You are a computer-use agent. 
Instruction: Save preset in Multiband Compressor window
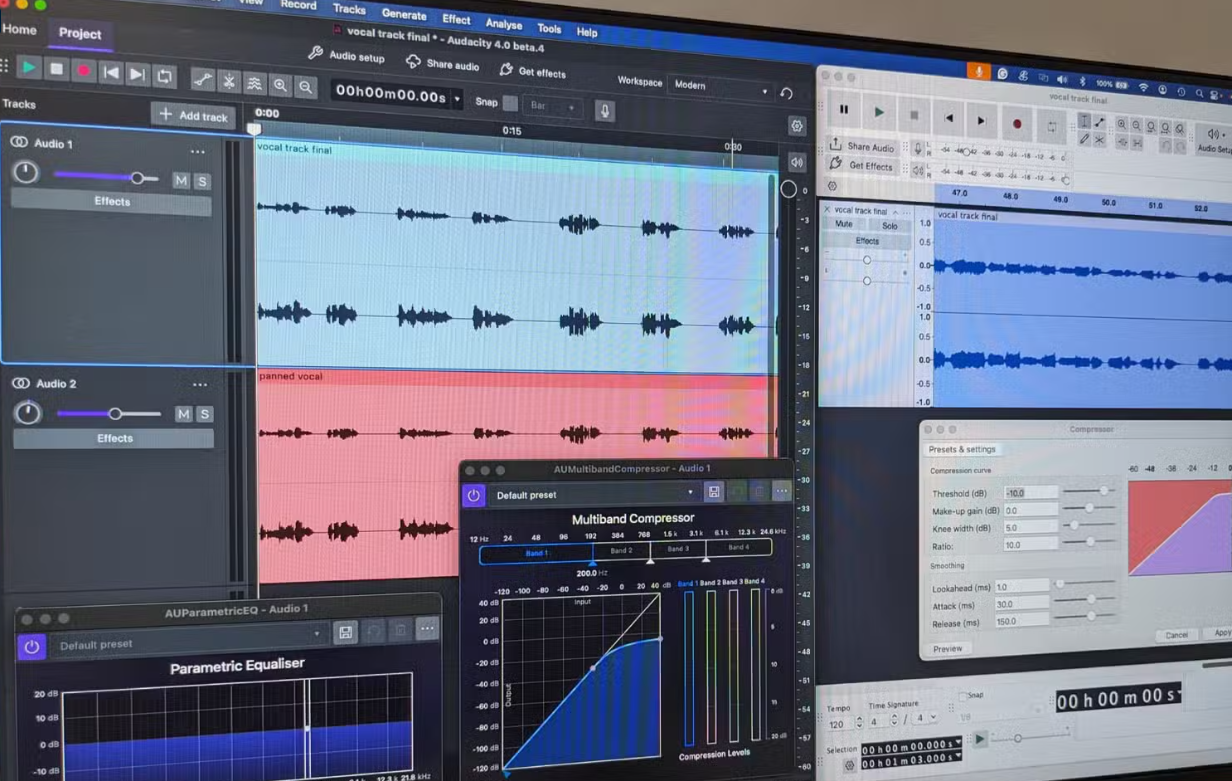click(x=714, y=492)
